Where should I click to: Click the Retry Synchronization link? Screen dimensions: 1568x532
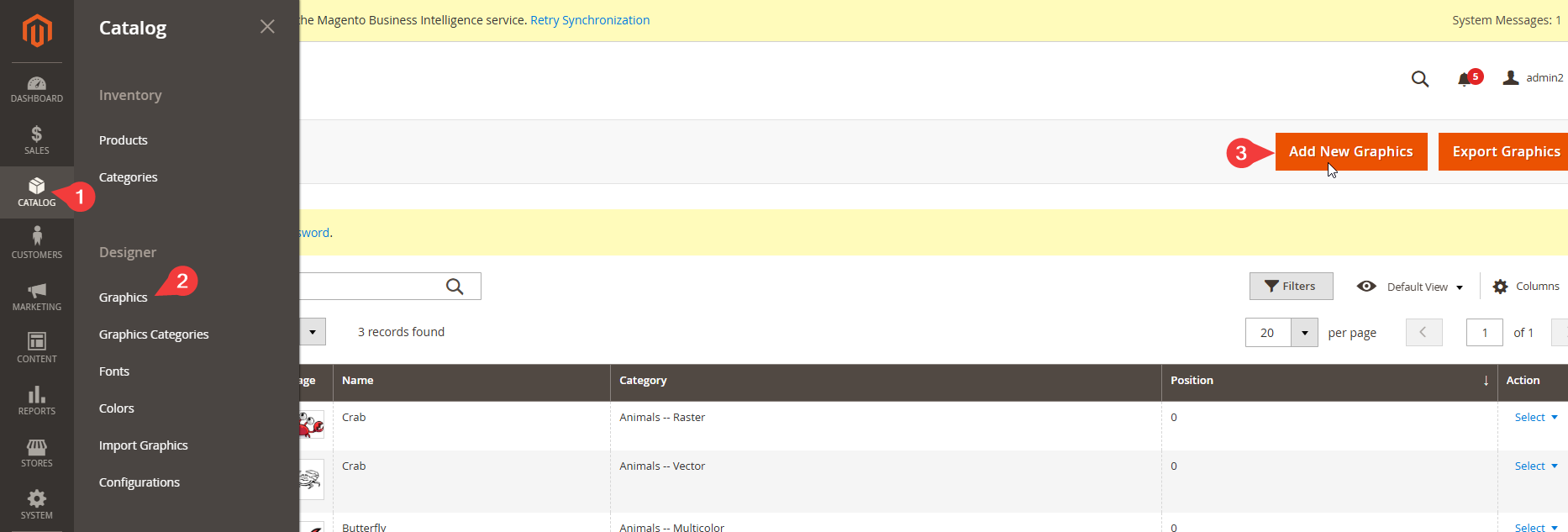590,20
